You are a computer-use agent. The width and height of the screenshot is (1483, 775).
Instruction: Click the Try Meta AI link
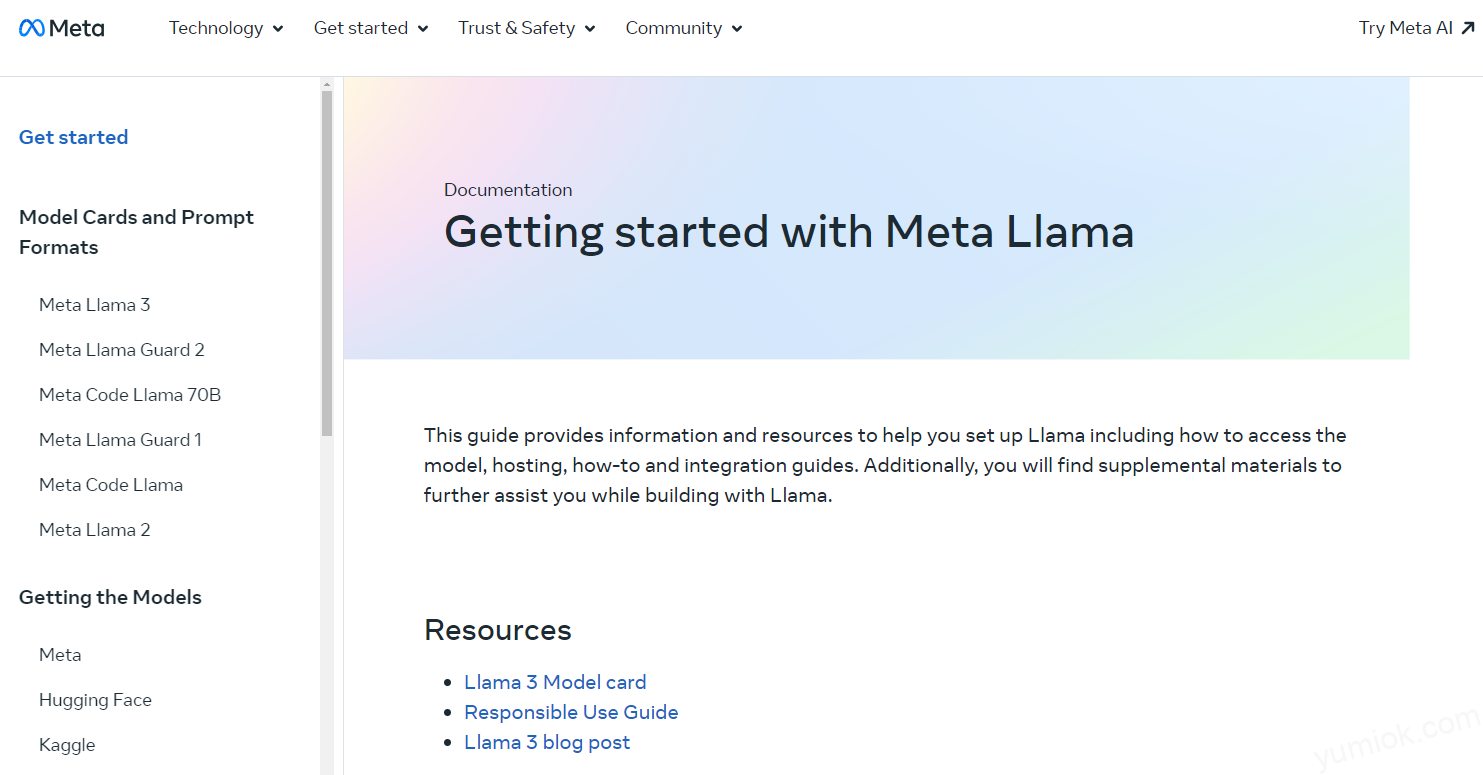coord(1416,28)
